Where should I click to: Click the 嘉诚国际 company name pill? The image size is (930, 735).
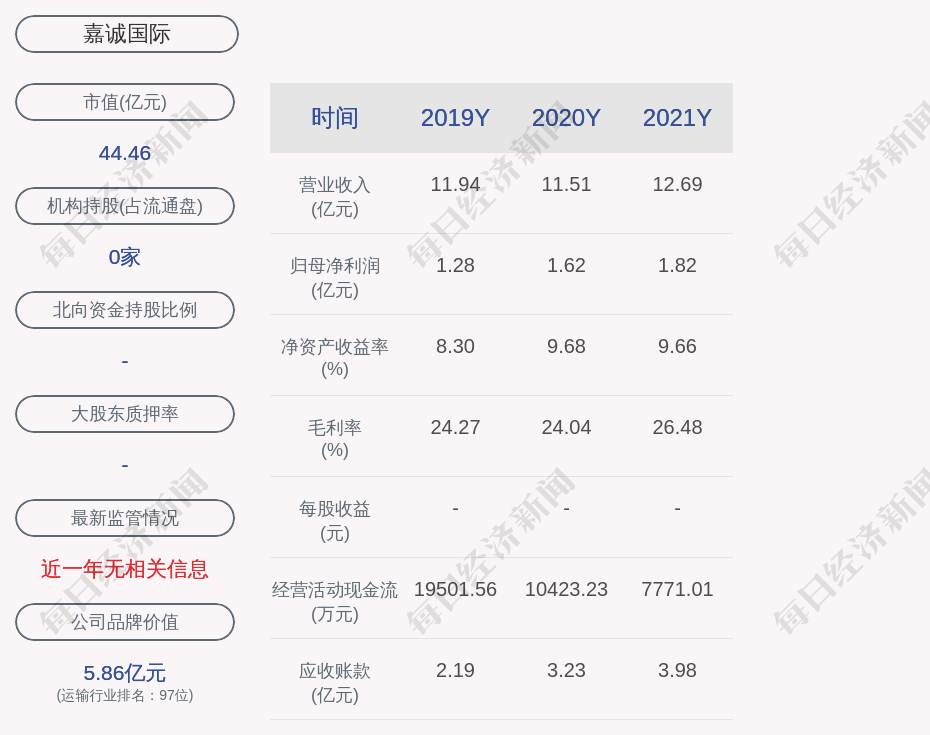[127, 34]
